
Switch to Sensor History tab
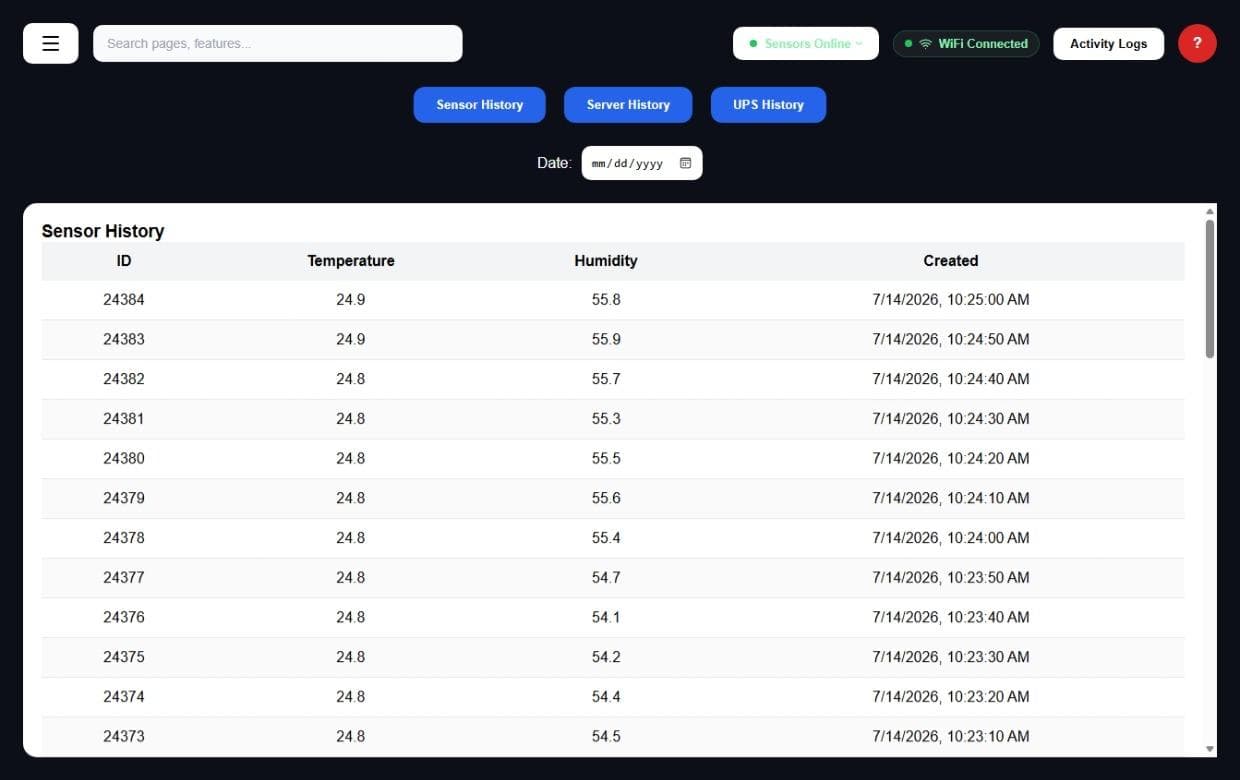click(x=480, y=105)
